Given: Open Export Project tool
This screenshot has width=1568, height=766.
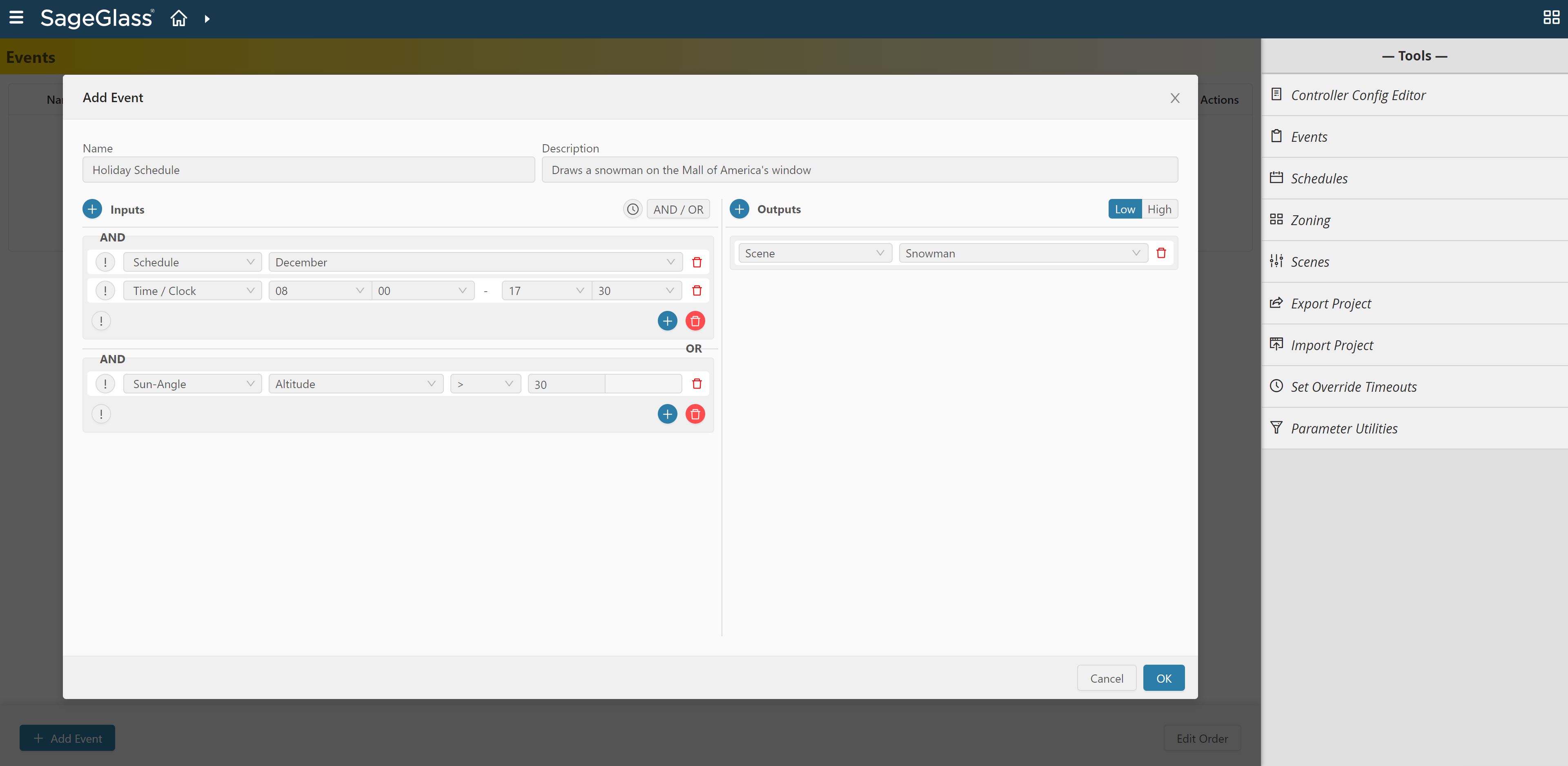Looking at the screenshot, I should [1414, 303].
